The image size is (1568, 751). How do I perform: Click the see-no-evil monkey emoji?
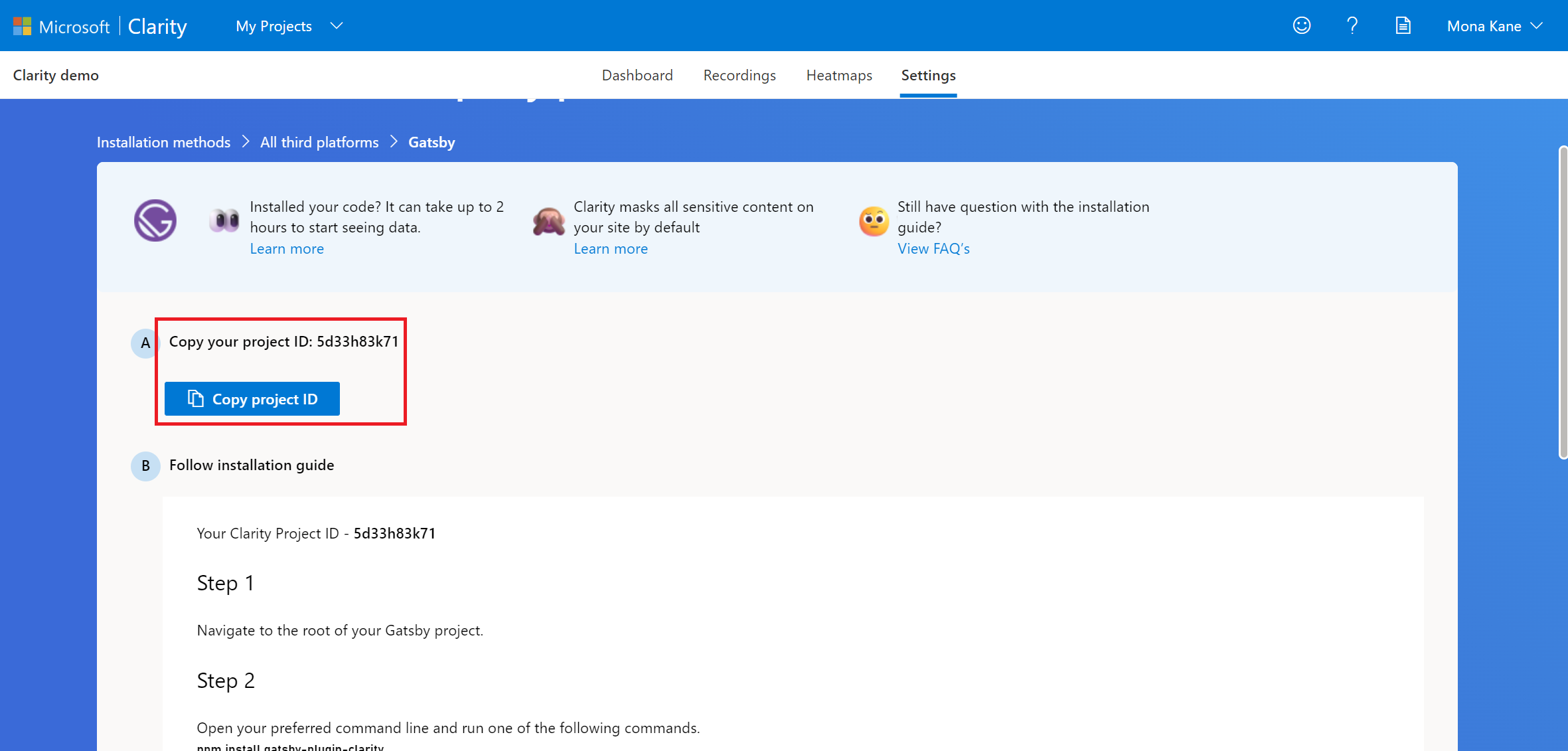click(x=548, y=221)
